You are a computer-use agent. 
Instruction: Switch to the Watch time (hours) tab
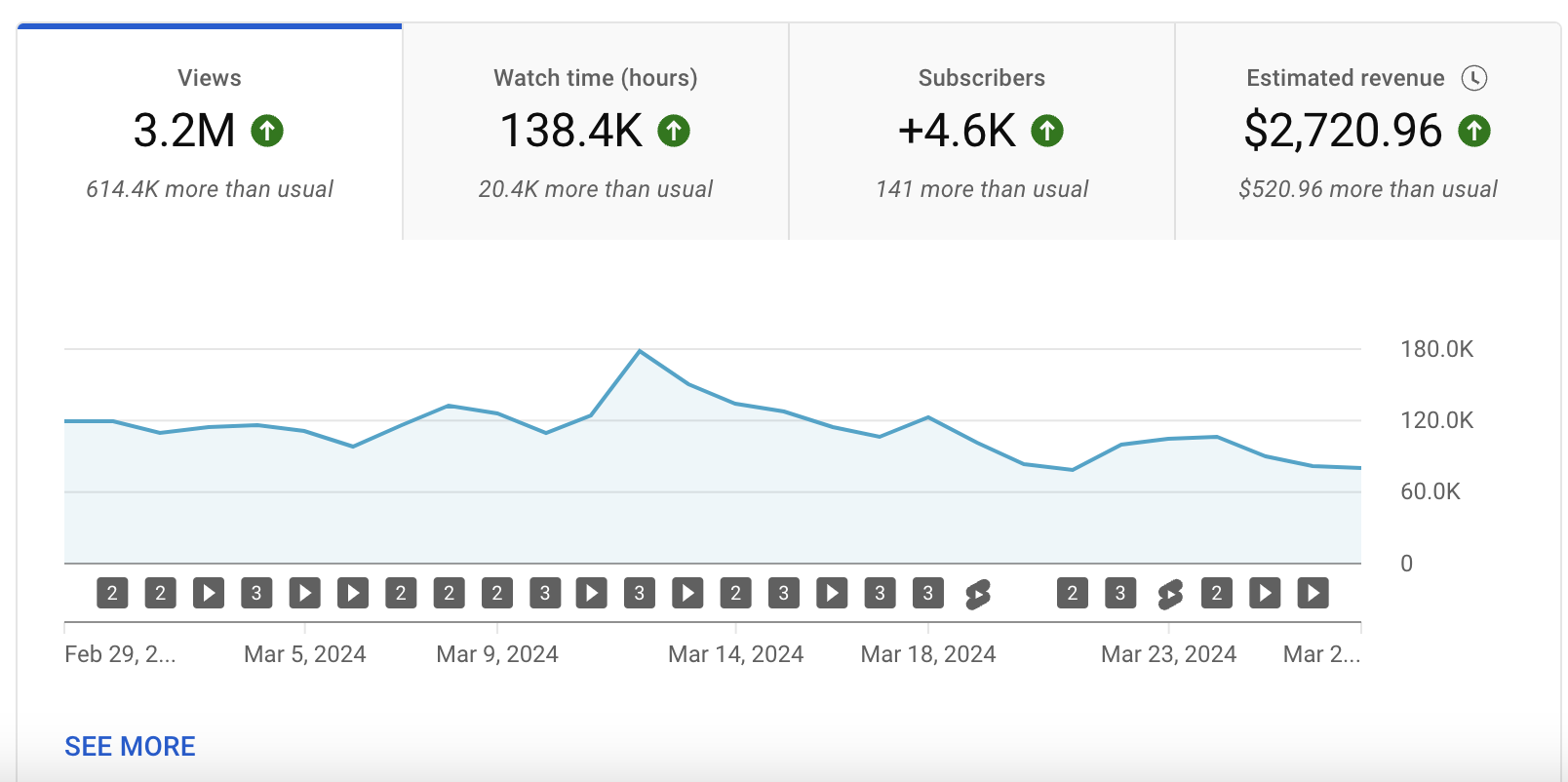click(596, 132)
